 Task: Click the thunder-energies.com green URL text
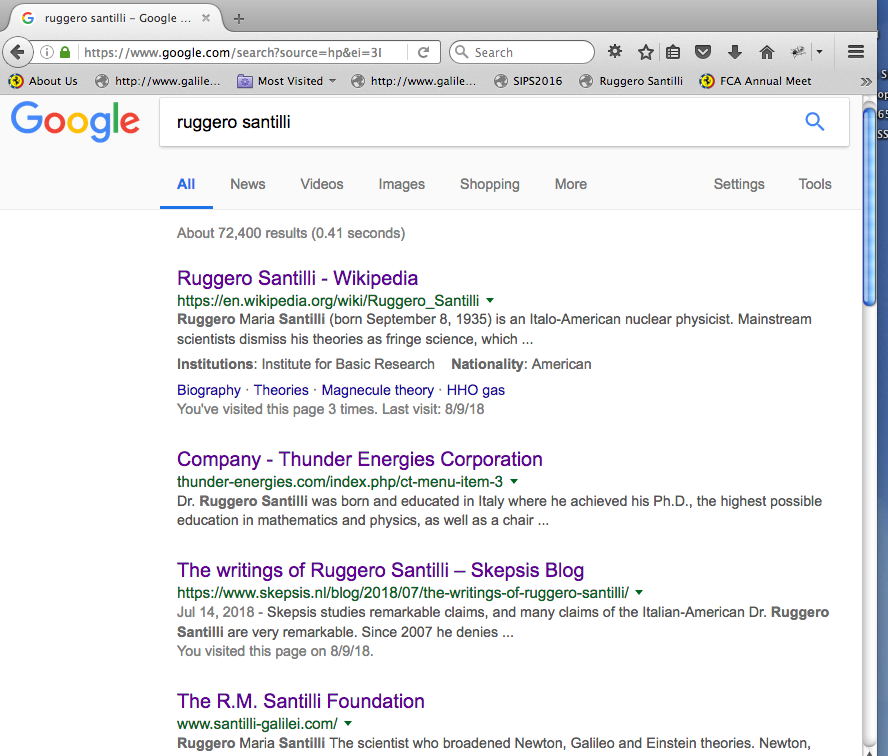pos(340,482)
